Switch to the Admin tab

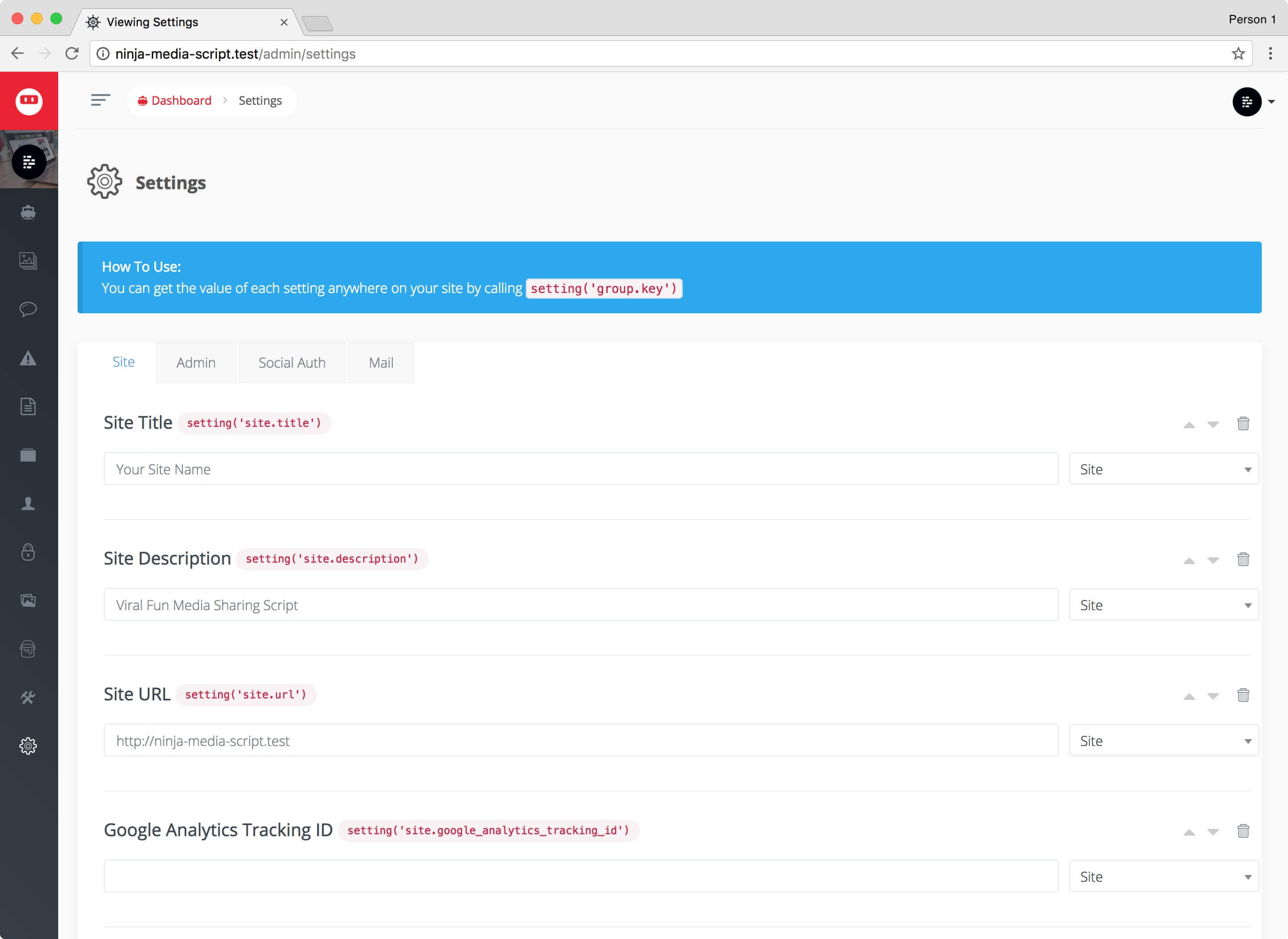pyautogui.click(x=196, y=363)
